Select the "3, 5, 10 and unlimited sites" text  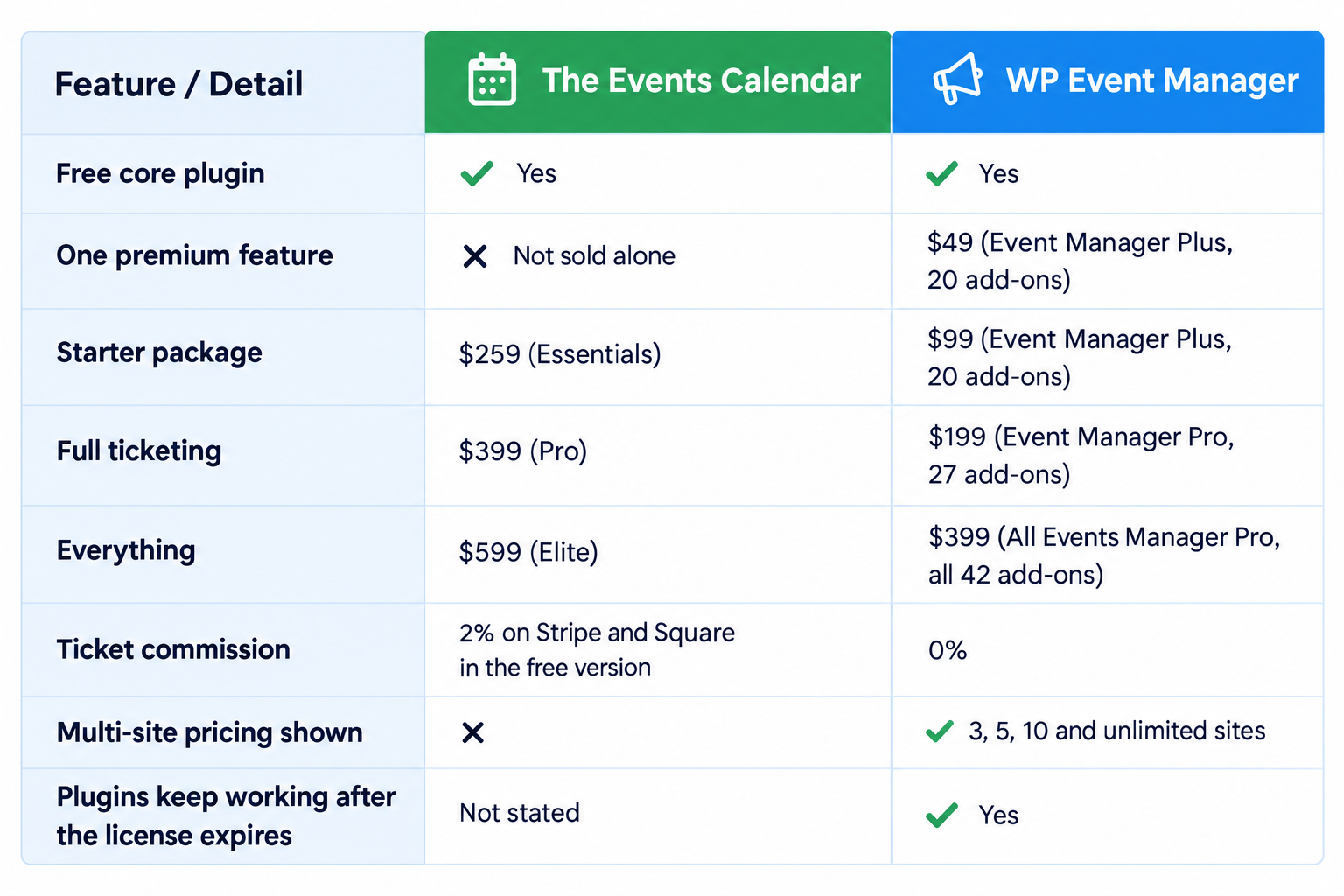tap(1116, 731)
